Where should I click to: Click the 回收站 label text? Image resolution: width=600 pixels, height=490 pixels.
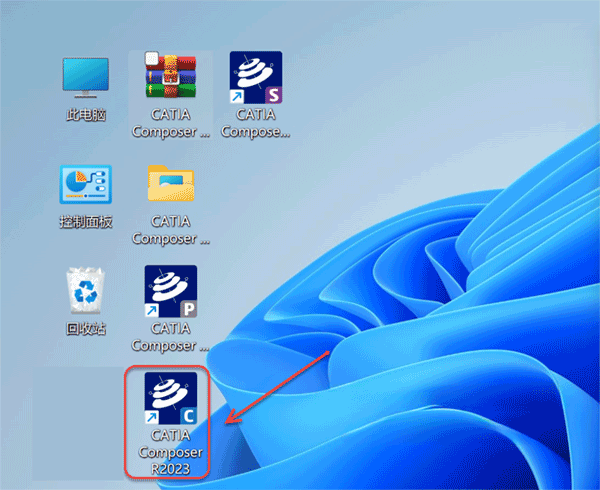[86, 329]
